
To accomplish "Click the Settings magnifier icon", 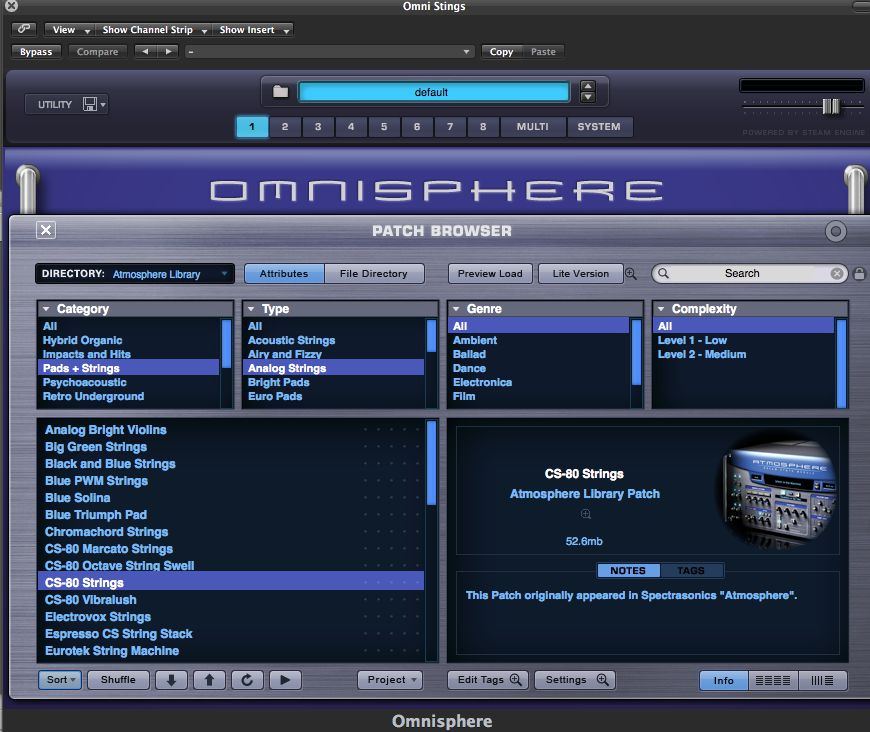I will [x=603, y=680].
